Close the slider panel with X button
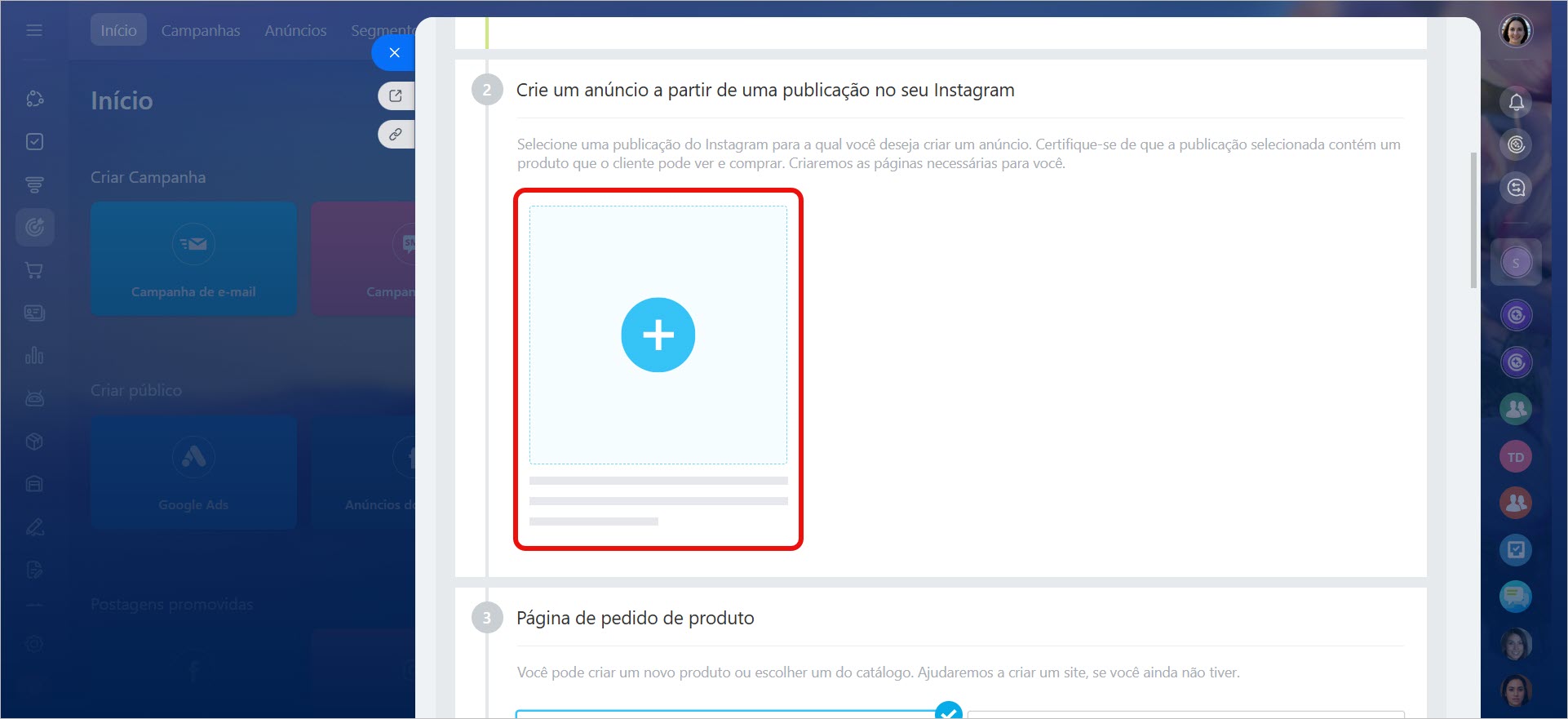The image size is (1568, 719). point(394,53)
